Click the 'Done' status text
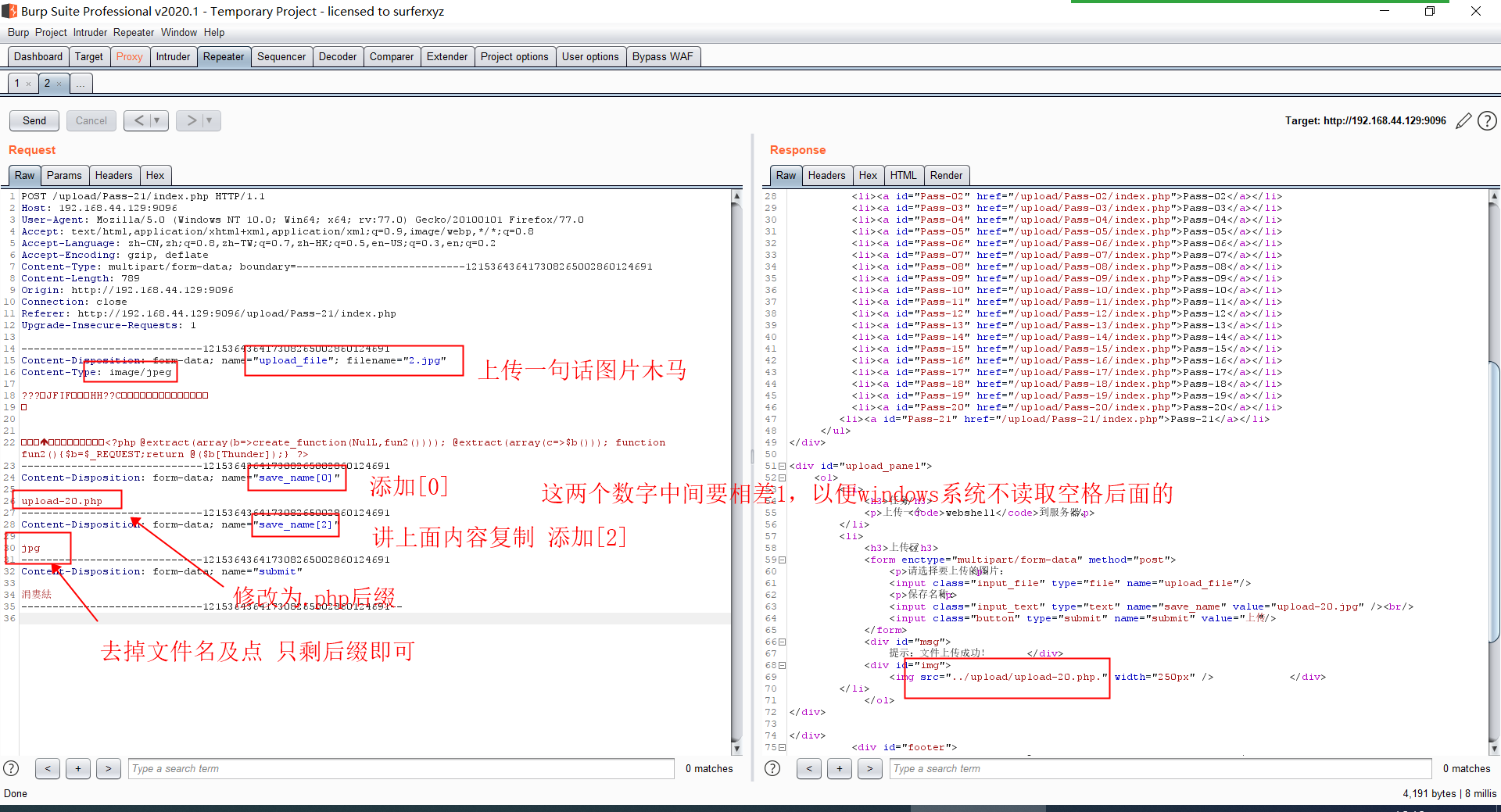 tap(16, 793)
